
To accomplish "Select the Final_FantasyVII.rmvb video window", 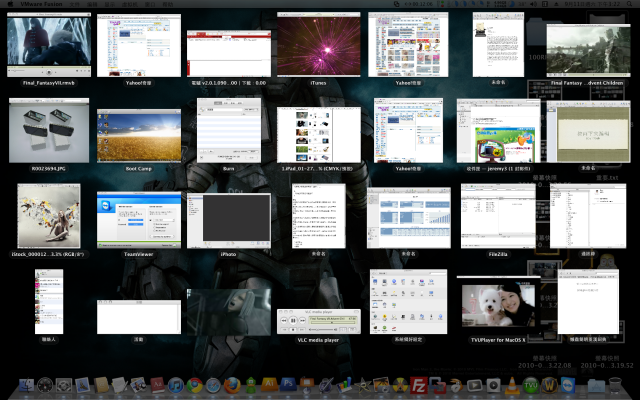I will tap(49, 44).
